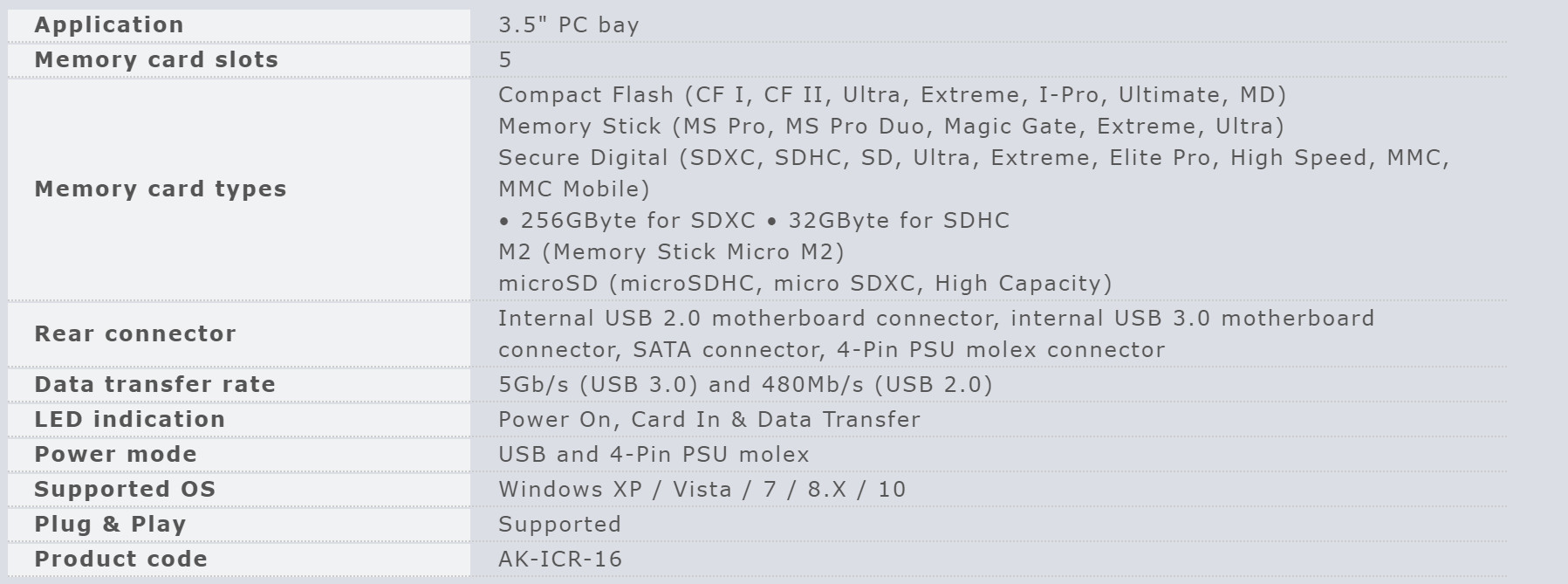Click the M2 Memory Stick Micro line
This screenshot has height=584, width=1568.
671,251
